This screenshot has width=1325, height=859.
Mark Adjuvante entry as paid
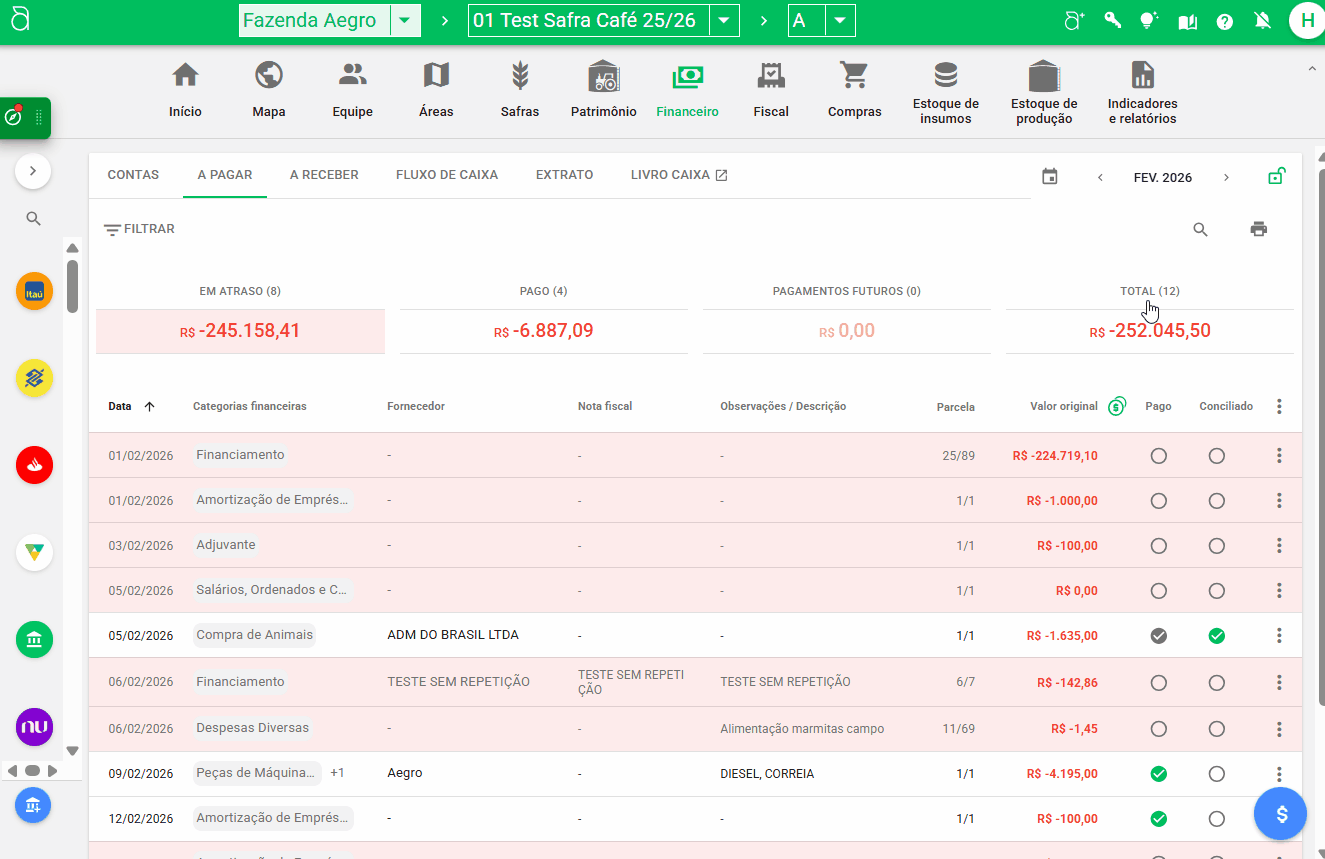coord(1158,546)
